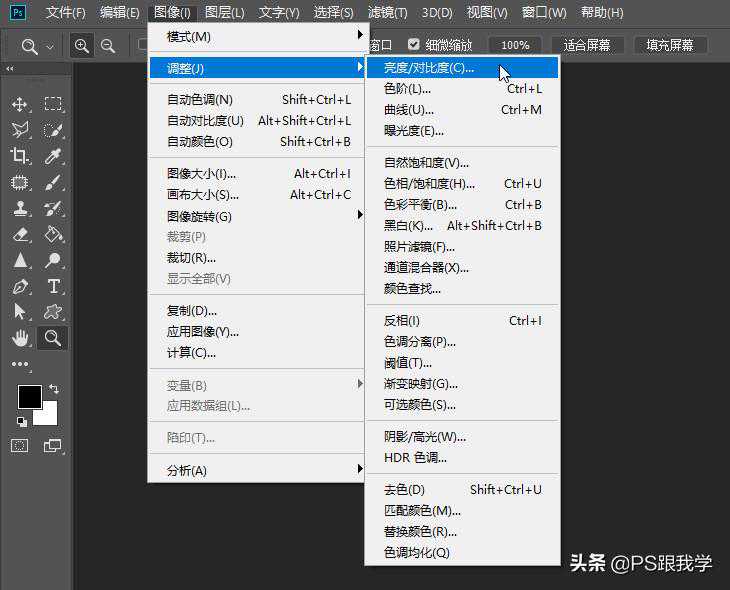Open the 滤镜(T) menu

pyautogui.click(x=387, y=13)
